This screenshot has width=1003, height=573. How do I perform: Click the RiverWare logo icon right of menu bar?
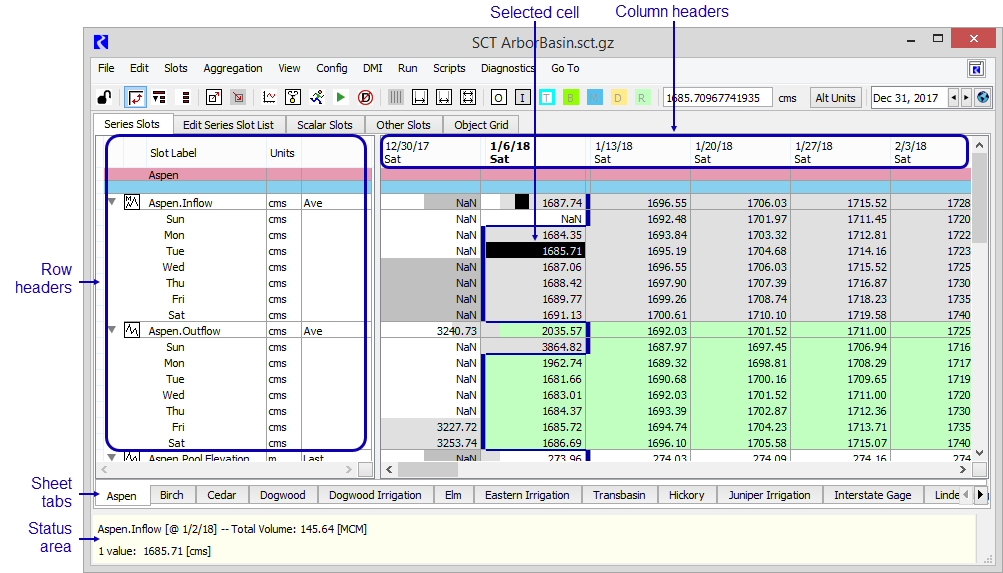point(976,69)
